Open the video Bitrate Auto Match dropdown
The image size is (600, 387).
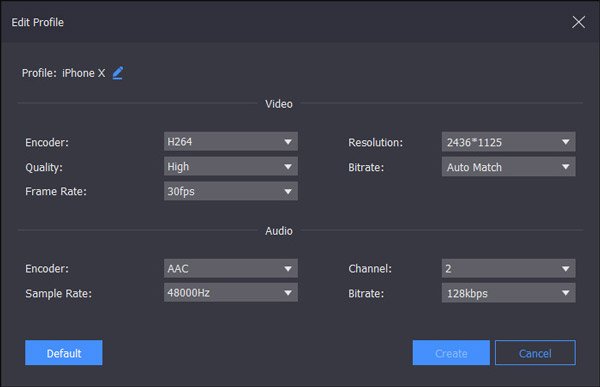508,167
